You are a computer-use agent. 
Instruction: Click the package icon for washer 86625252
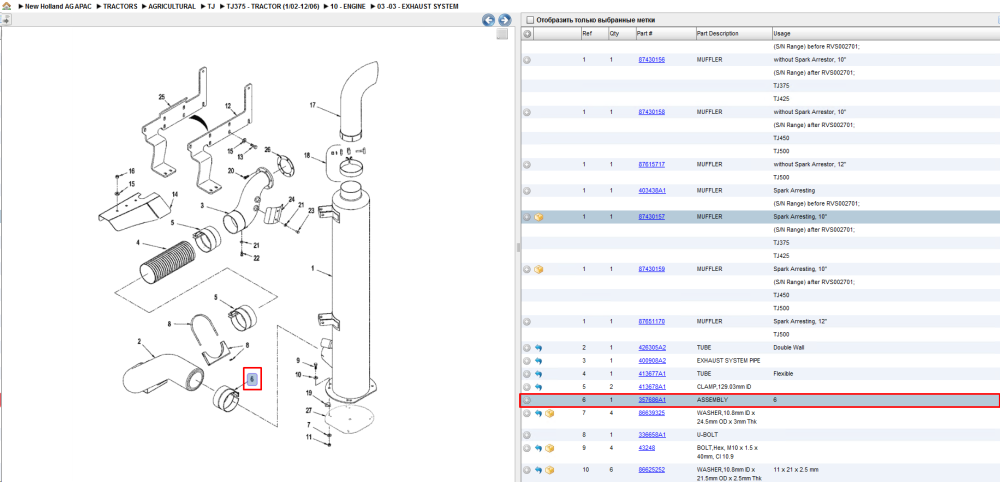[x=550, y=469]
